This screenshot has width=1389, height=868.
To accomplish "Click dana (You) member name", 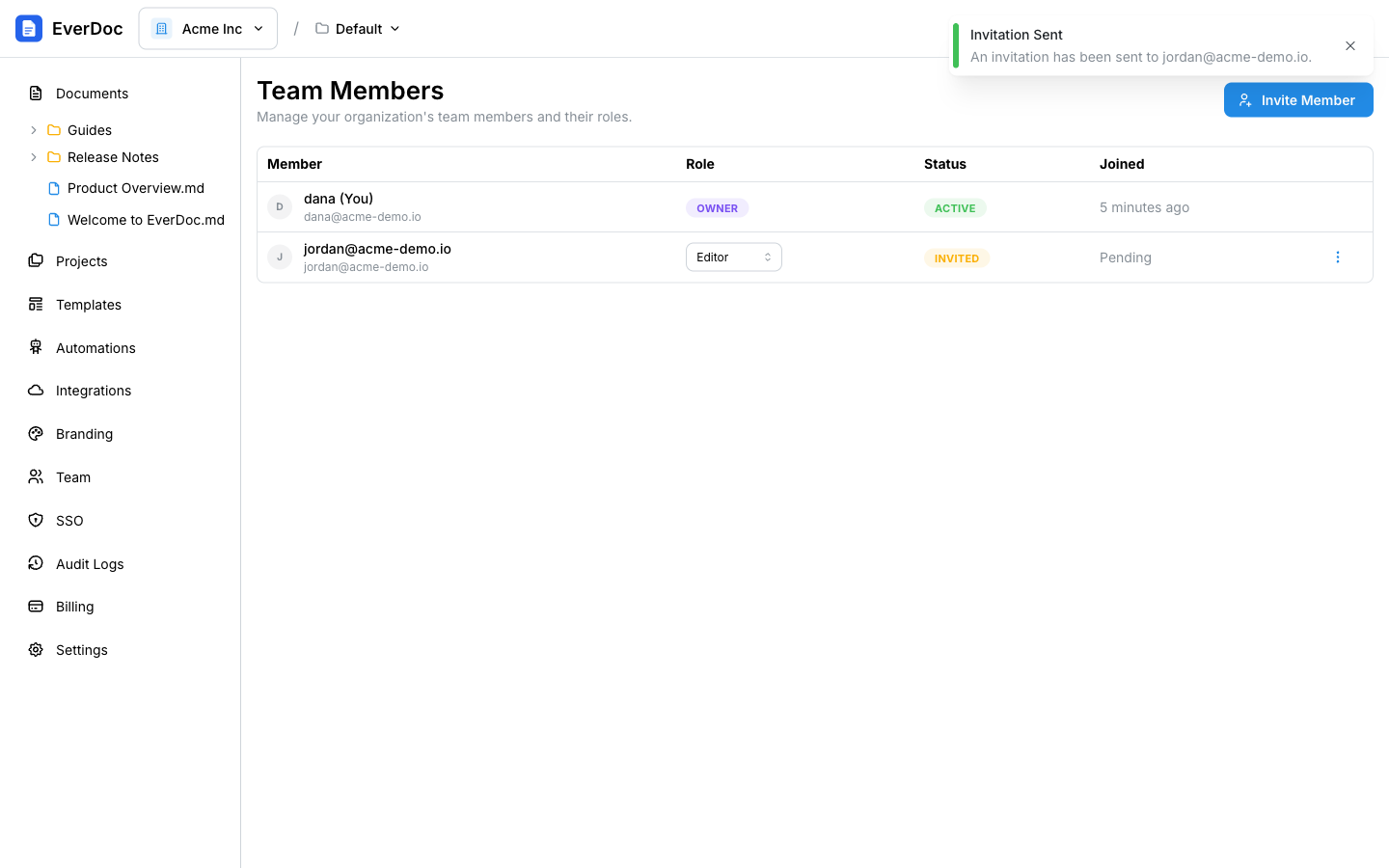I will click(339, 199).
